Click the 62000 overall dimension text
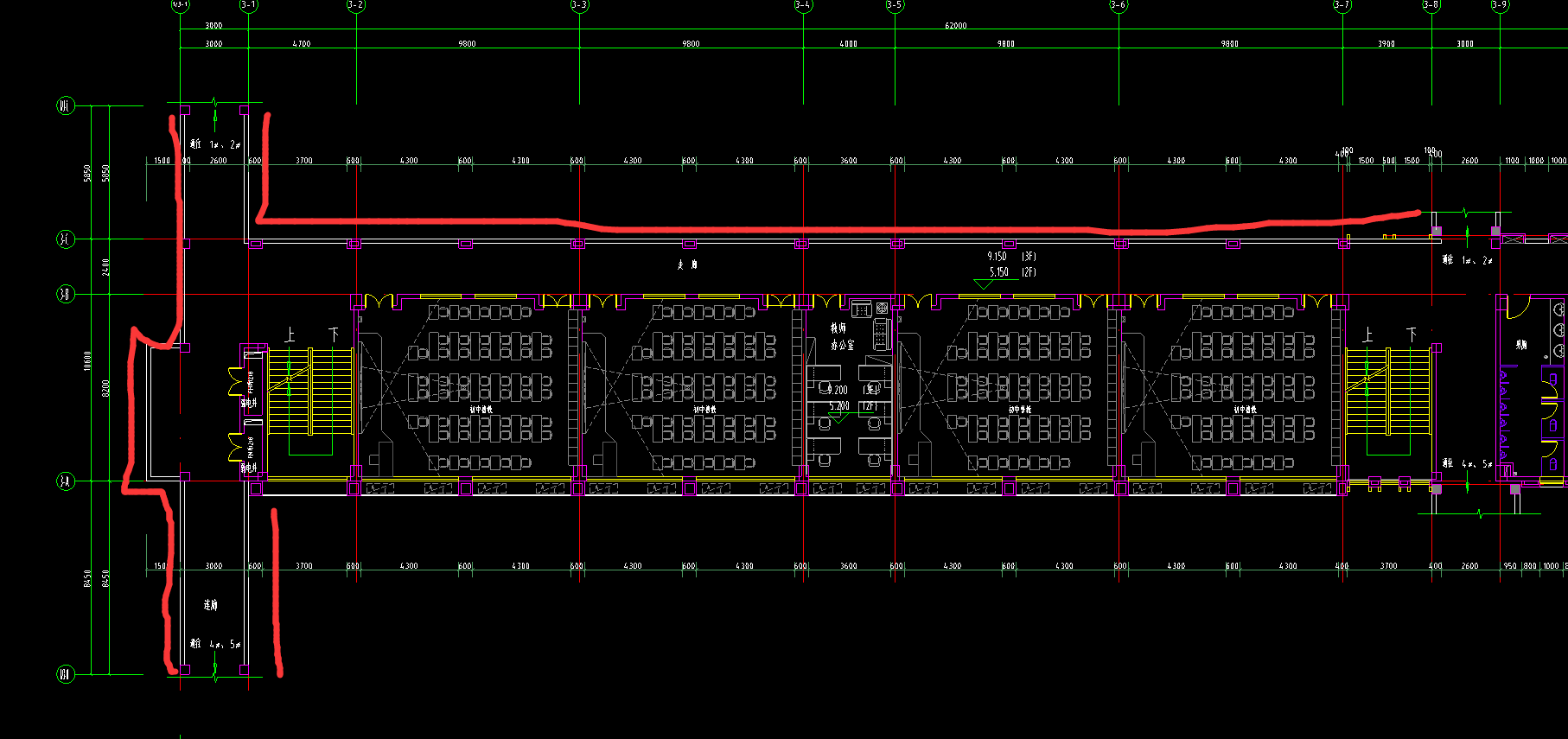This screenshot has height=739, width=1568. tap(955, 26)
